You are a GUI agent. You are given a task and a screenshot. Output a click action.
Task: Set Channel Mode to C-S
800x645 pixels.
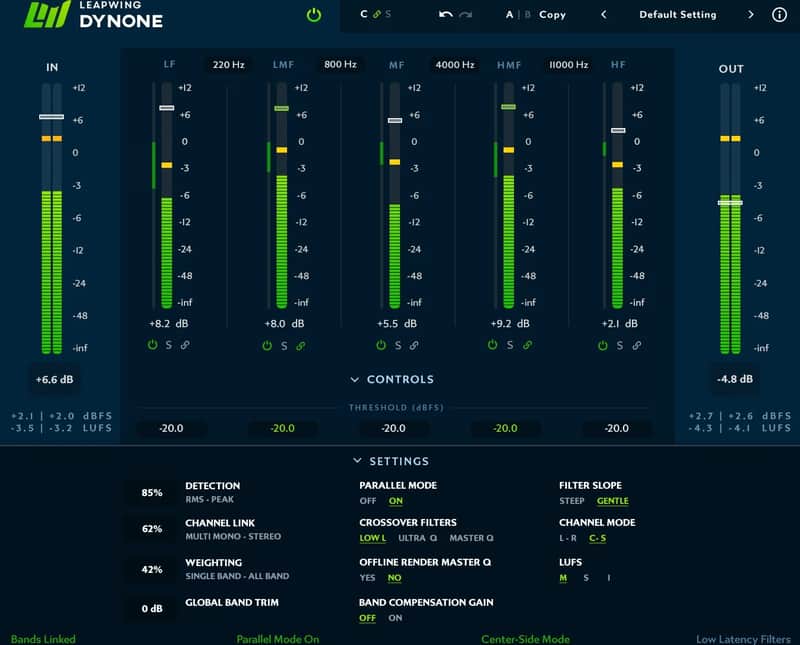point(597,538)
